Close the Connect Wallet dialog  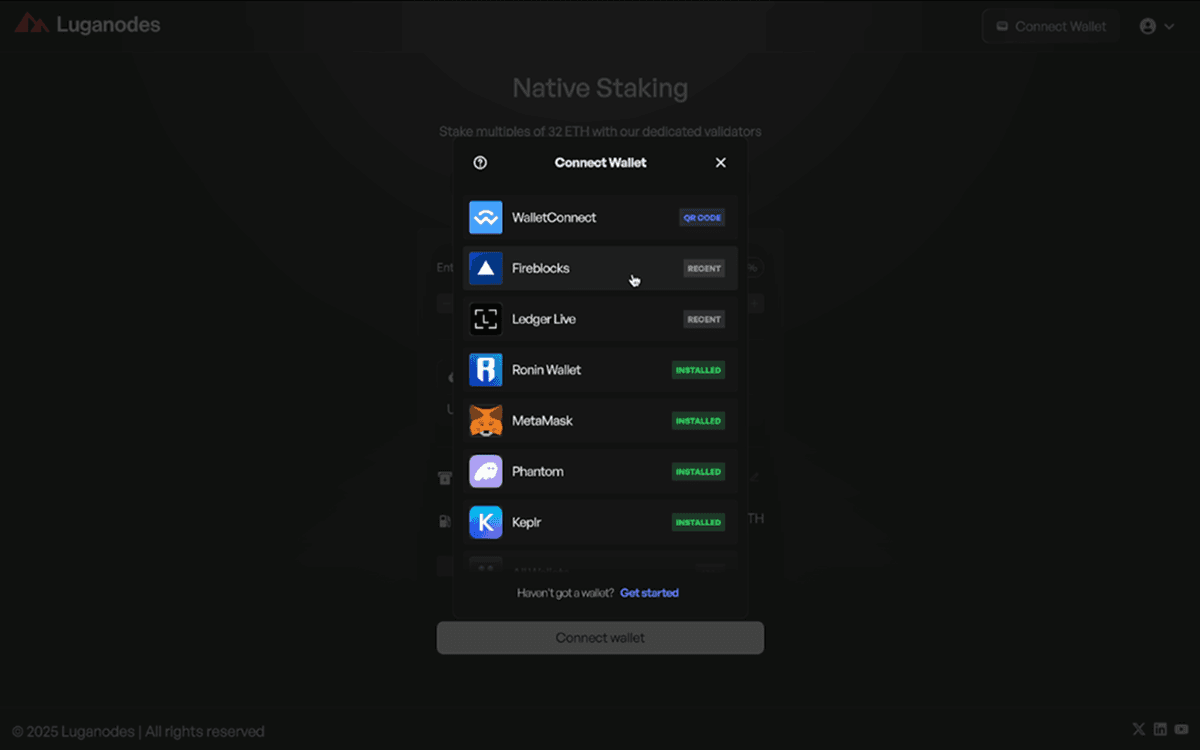(720, 163)
